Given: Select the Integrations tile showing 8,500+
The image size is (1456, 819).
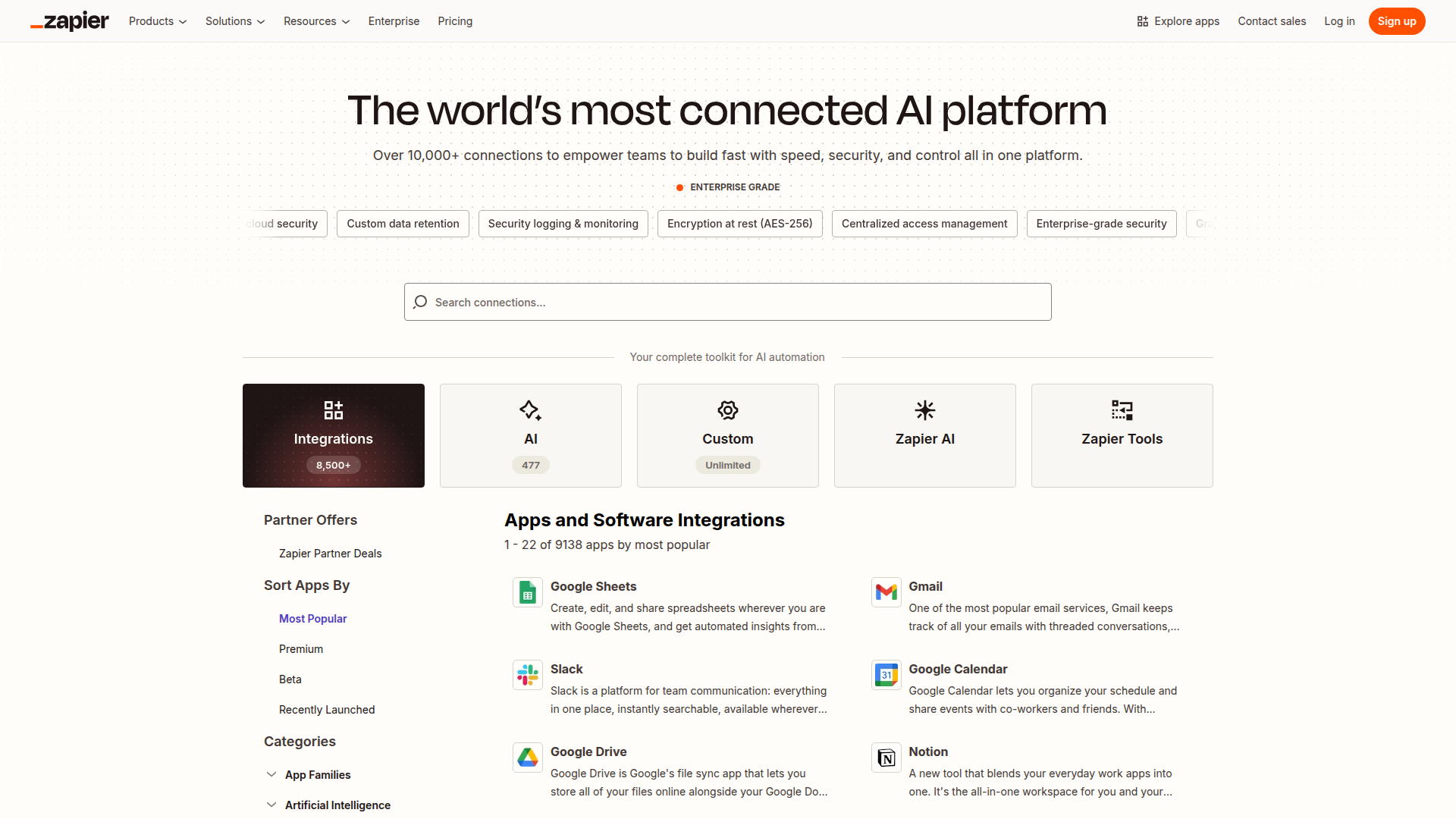Looking at the screenshot, I should tap(333, 435).
